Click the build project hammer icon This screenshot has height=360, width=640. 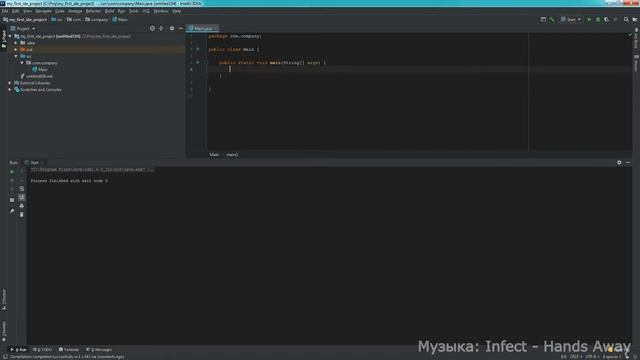(x=552, y=19)
